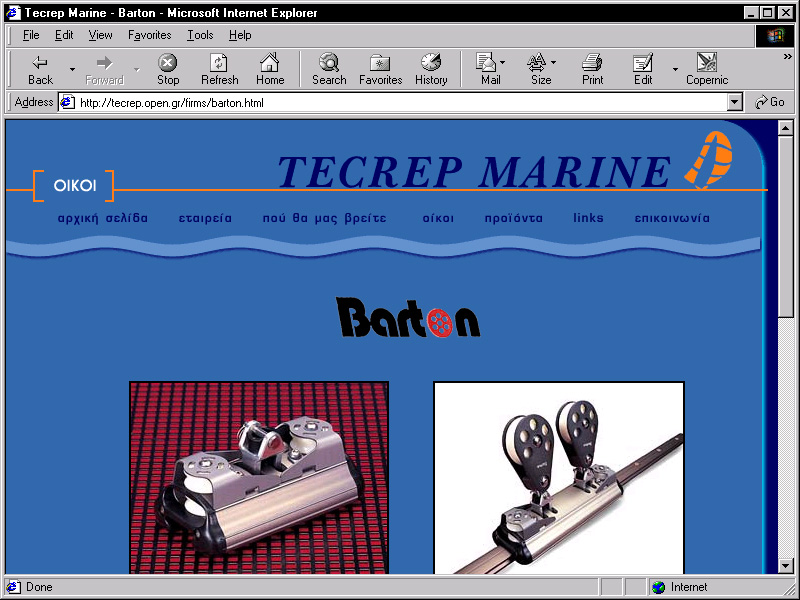
Task: Click the Forward toolbar button
Action: (104, 69)
